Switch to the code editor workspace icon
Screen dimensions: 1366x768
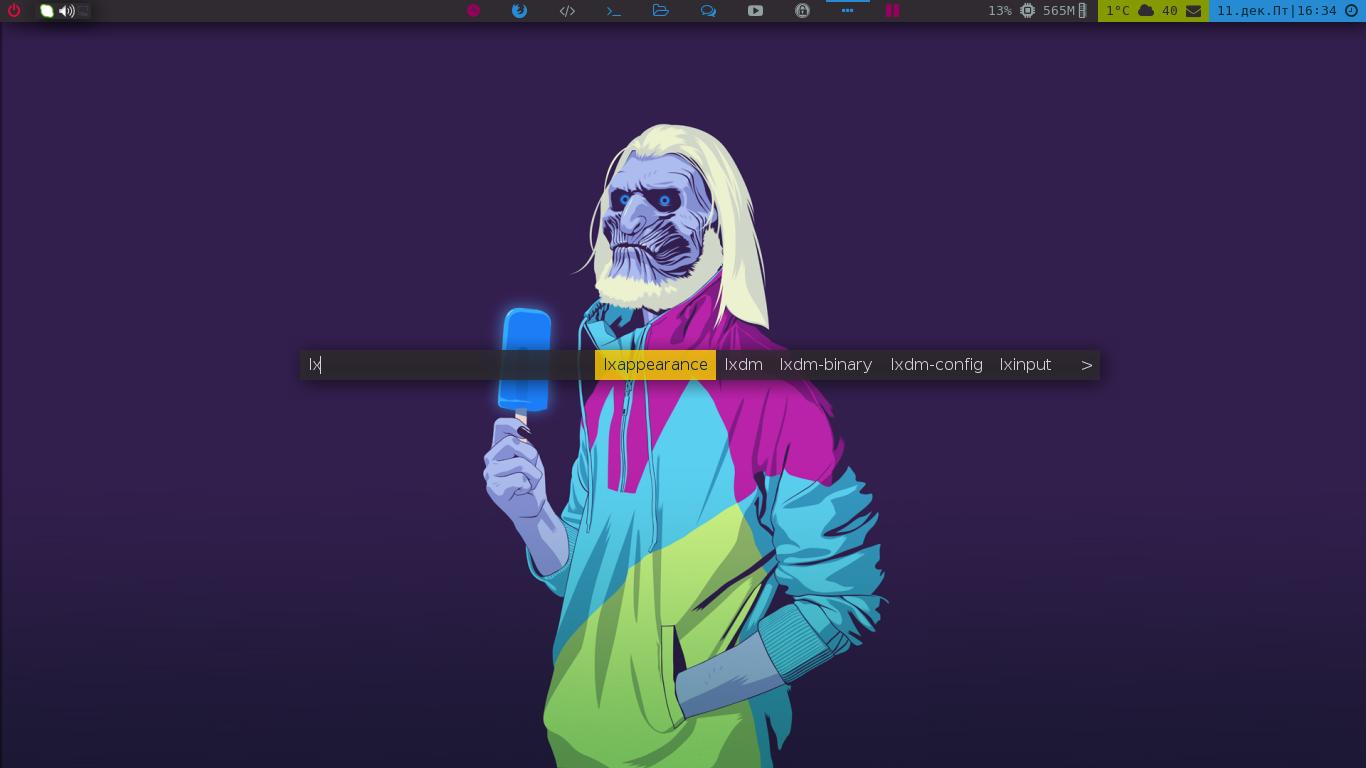pos(567,11)
